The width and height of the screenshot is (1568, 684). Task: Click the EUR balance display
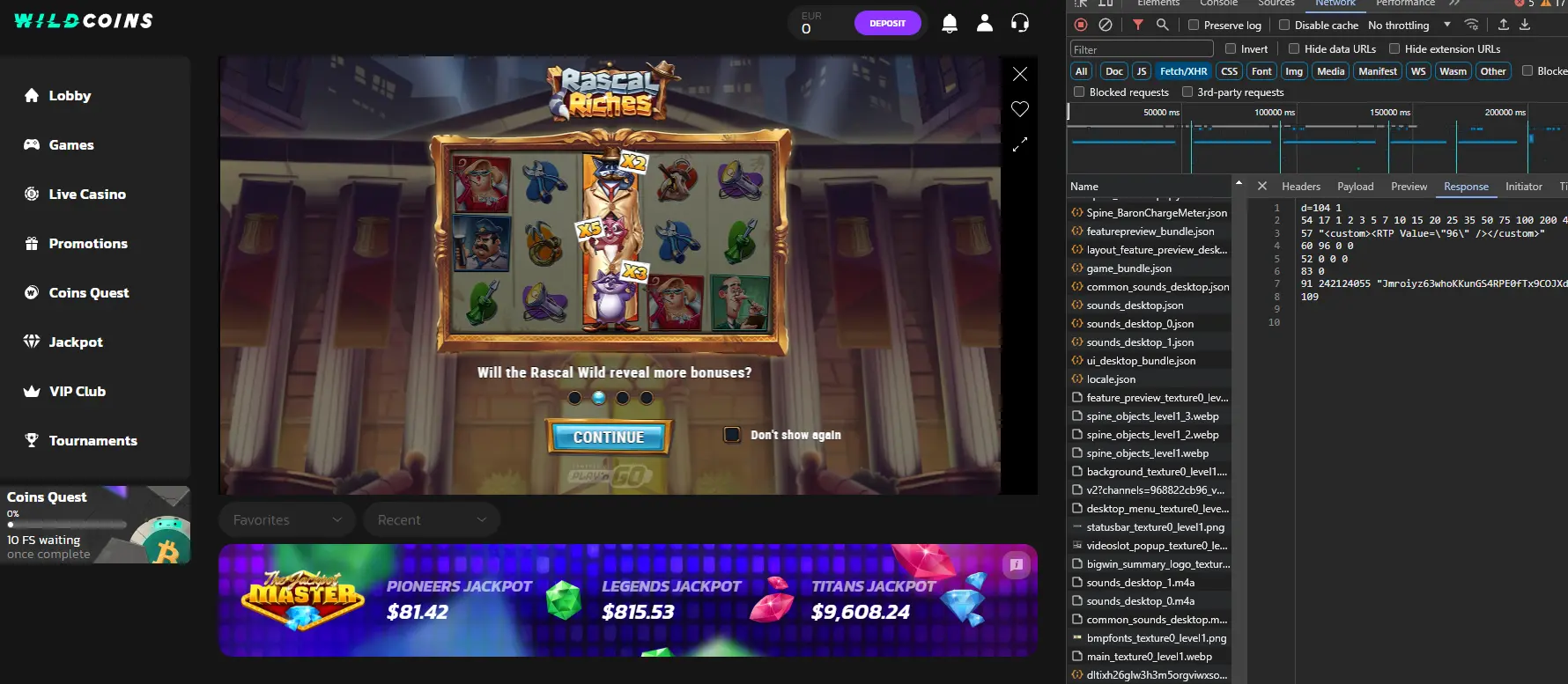click(x=811, y=23)
